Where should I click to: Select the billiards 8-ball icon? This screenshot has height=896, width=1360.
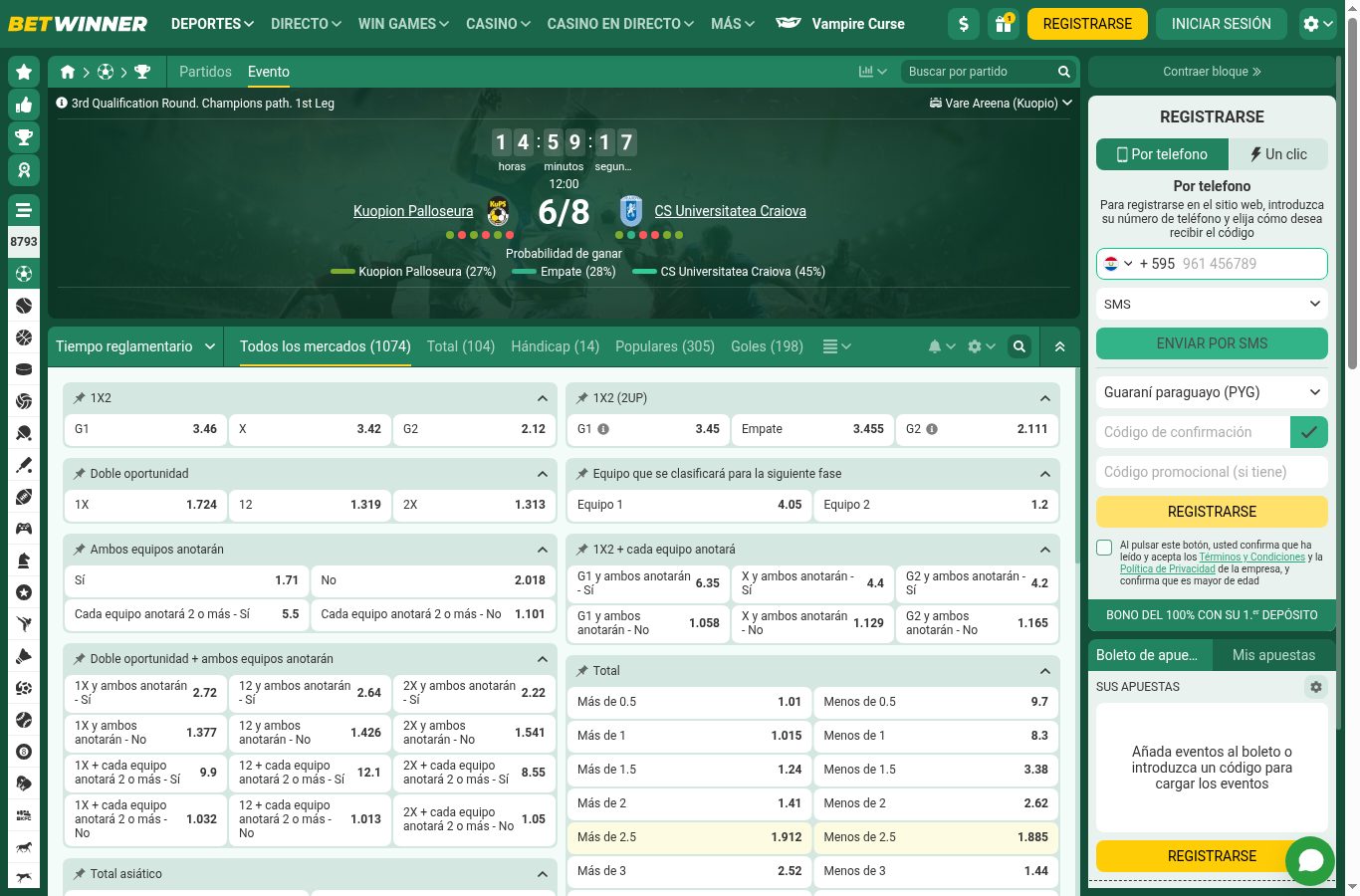tap(24, 752)
